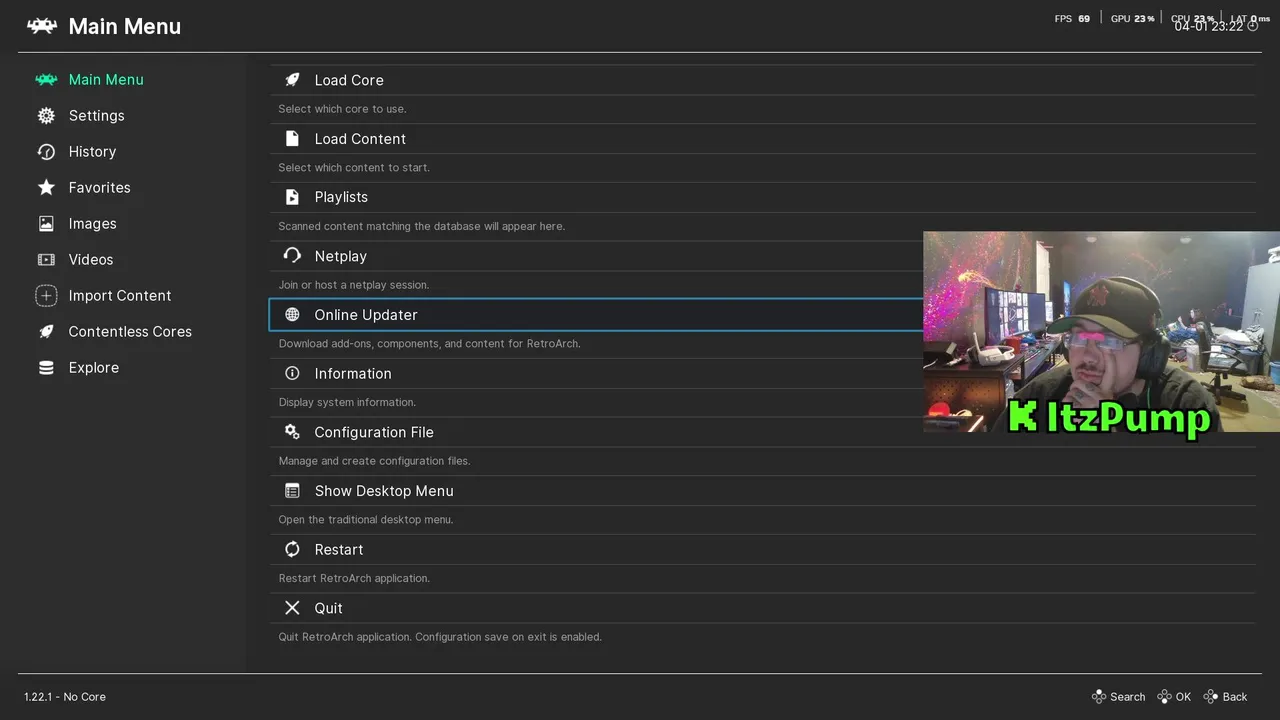
Task: Click the Load Content file icon
Action: (292, 138)
